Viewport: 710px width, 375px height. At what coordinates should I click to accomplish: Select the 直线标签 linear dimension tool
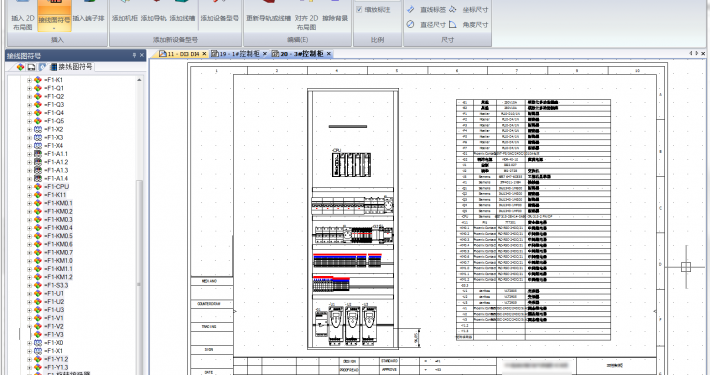click(x=426, y=10)
